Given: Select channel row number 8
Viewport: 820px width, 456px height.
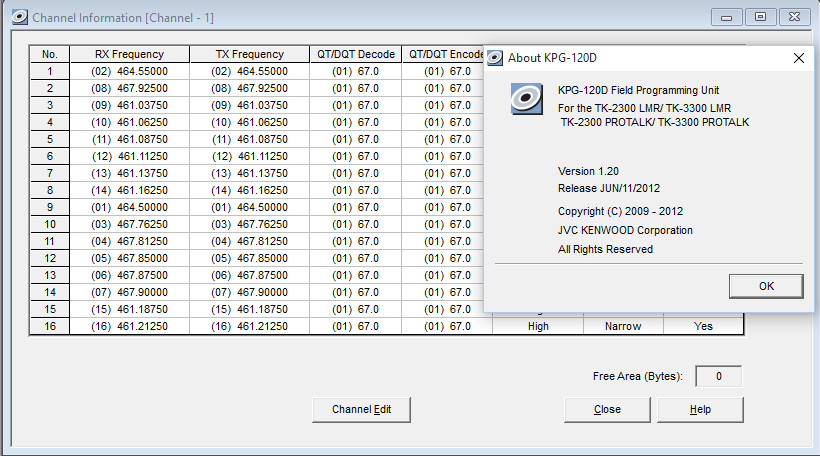Looking at the screenshot, I should coord(50,190).
